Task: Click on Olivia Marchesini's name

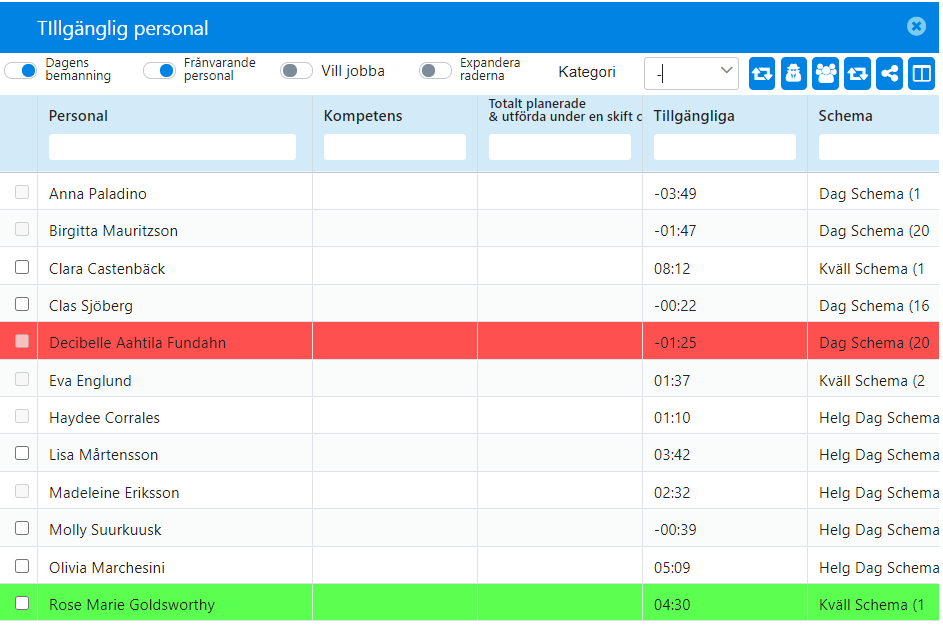Action: point(107,567)
